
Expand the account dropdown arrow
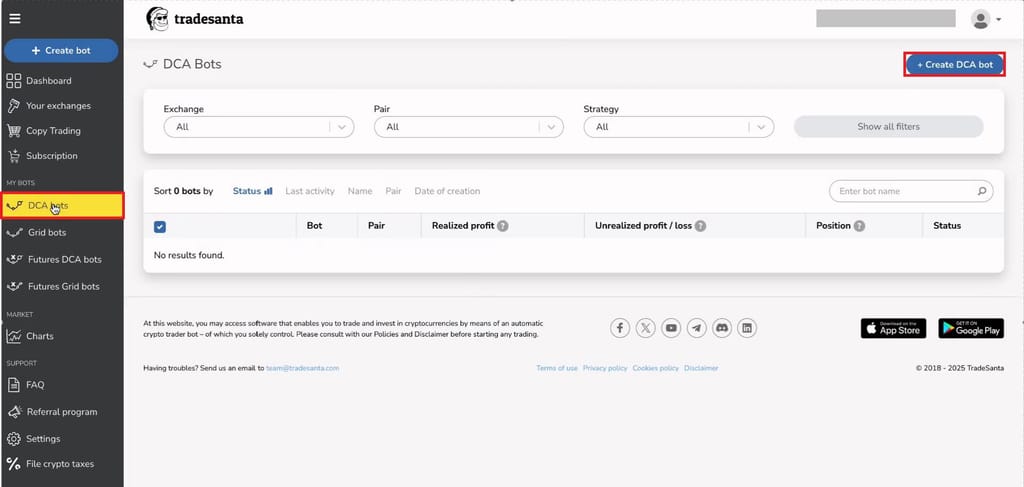click(x=999, y=20)
